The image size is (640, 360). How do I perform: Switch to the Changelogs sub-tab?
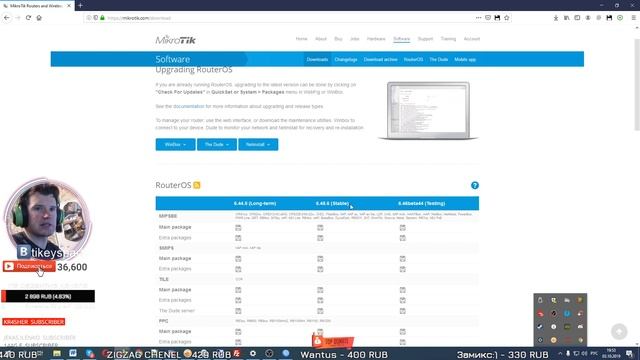coord(346,60)
